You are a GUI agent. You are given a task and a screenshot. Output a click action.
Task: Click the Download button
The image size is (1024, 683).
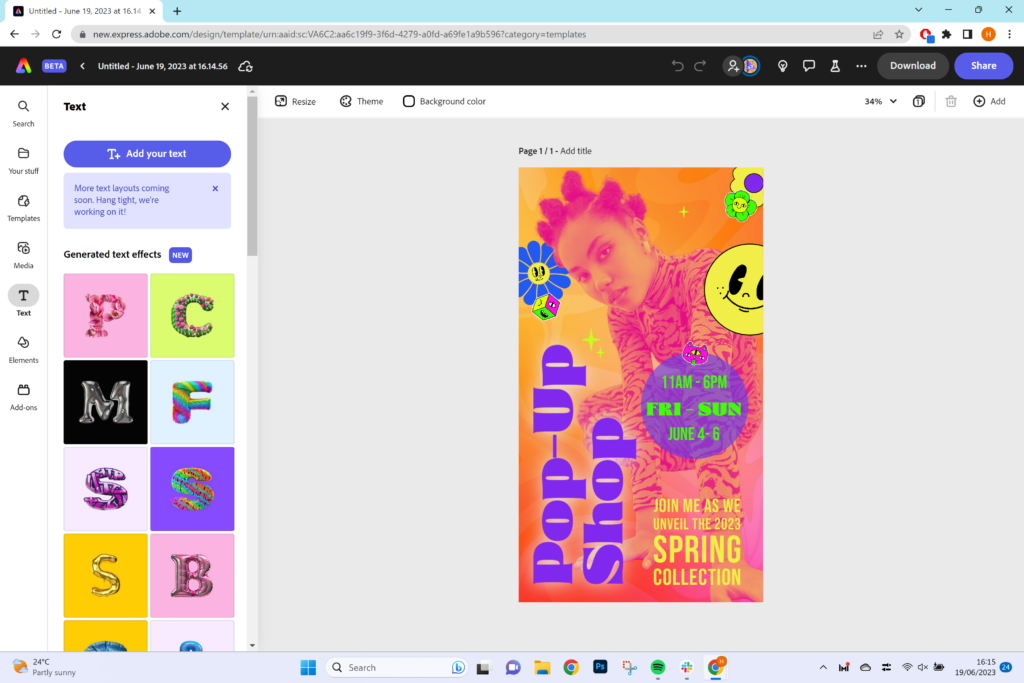[912, 65]
